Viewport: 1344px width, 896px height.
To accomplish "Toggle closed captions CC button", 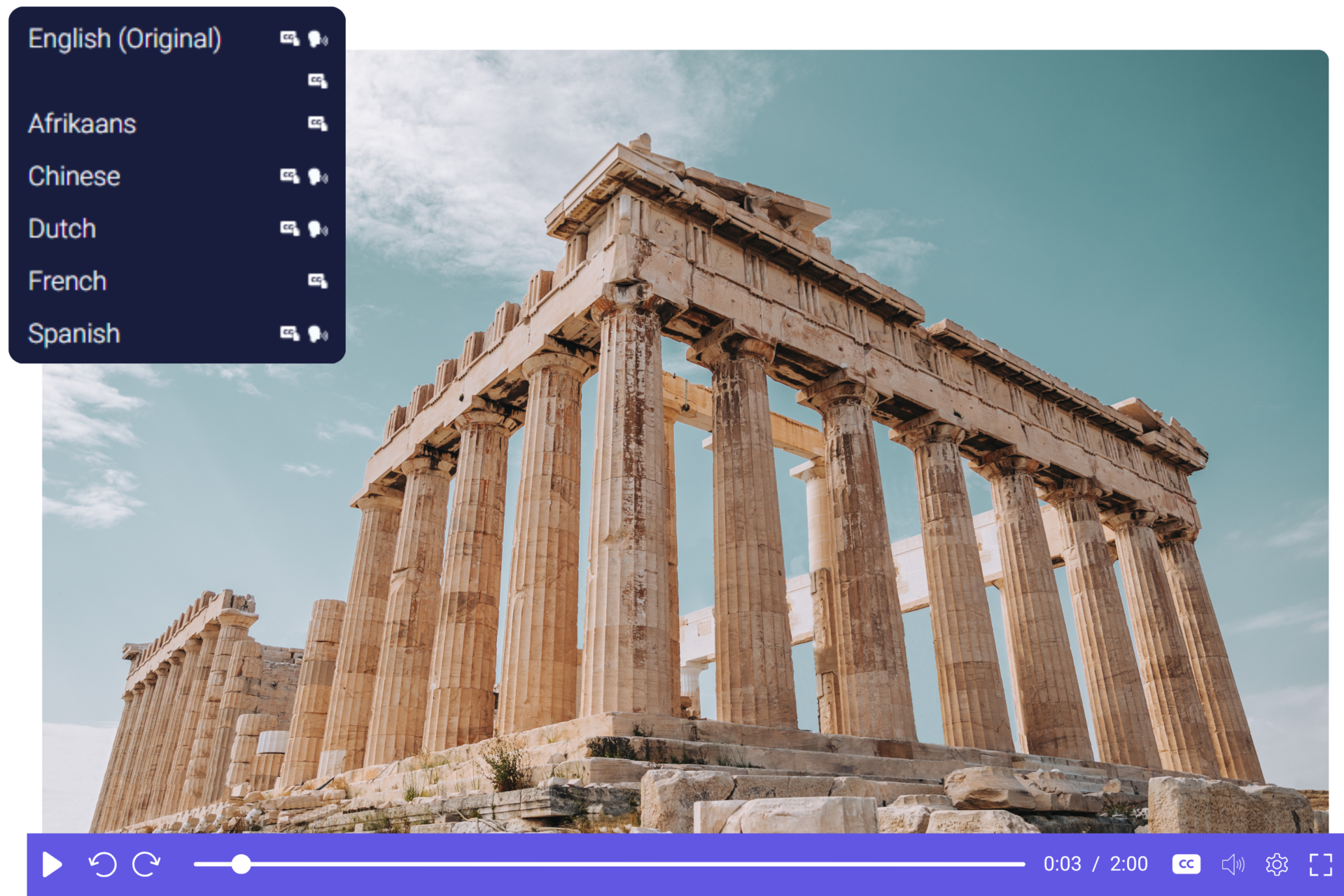I will tap(1186, 864).
